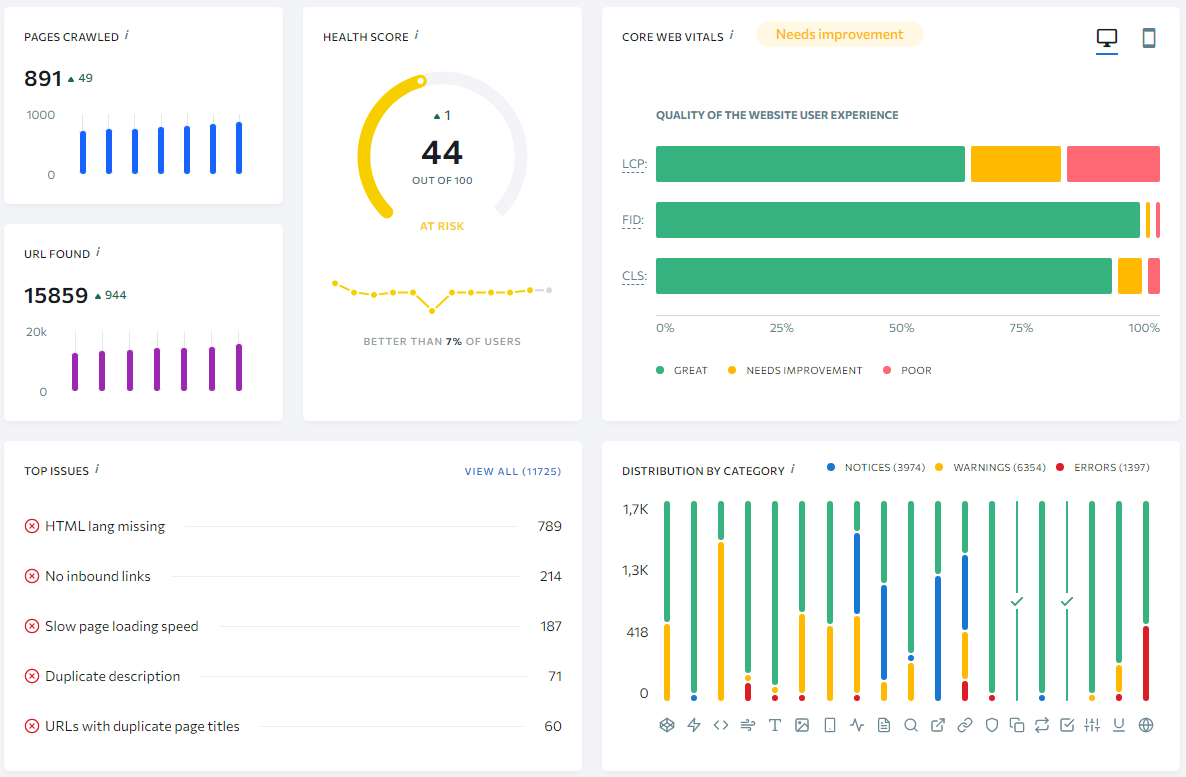
Task: Select the external link arrow category icon
Action: [938, 725]
